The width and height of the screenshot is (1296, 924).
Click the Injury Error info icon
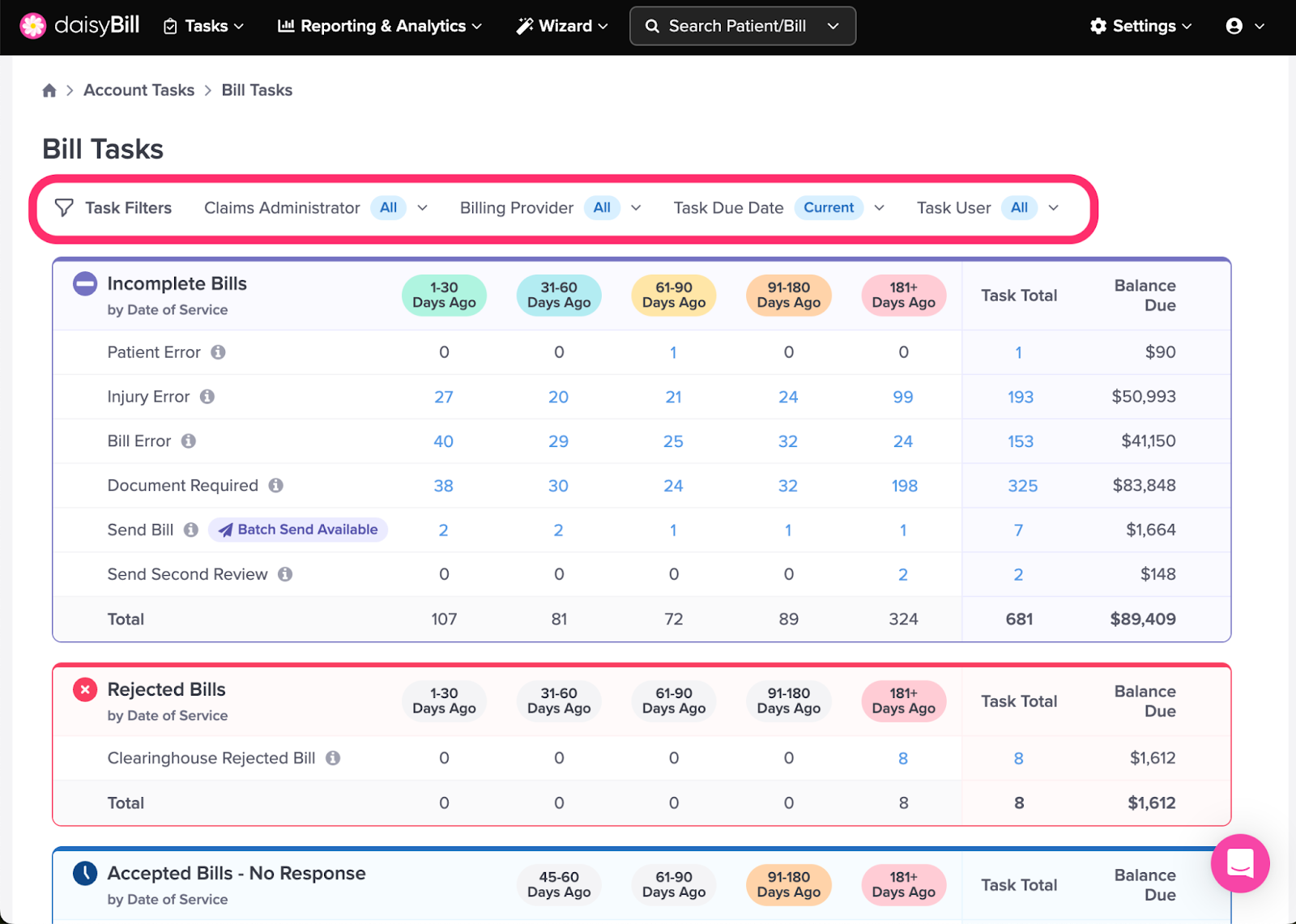coord(207,397)
